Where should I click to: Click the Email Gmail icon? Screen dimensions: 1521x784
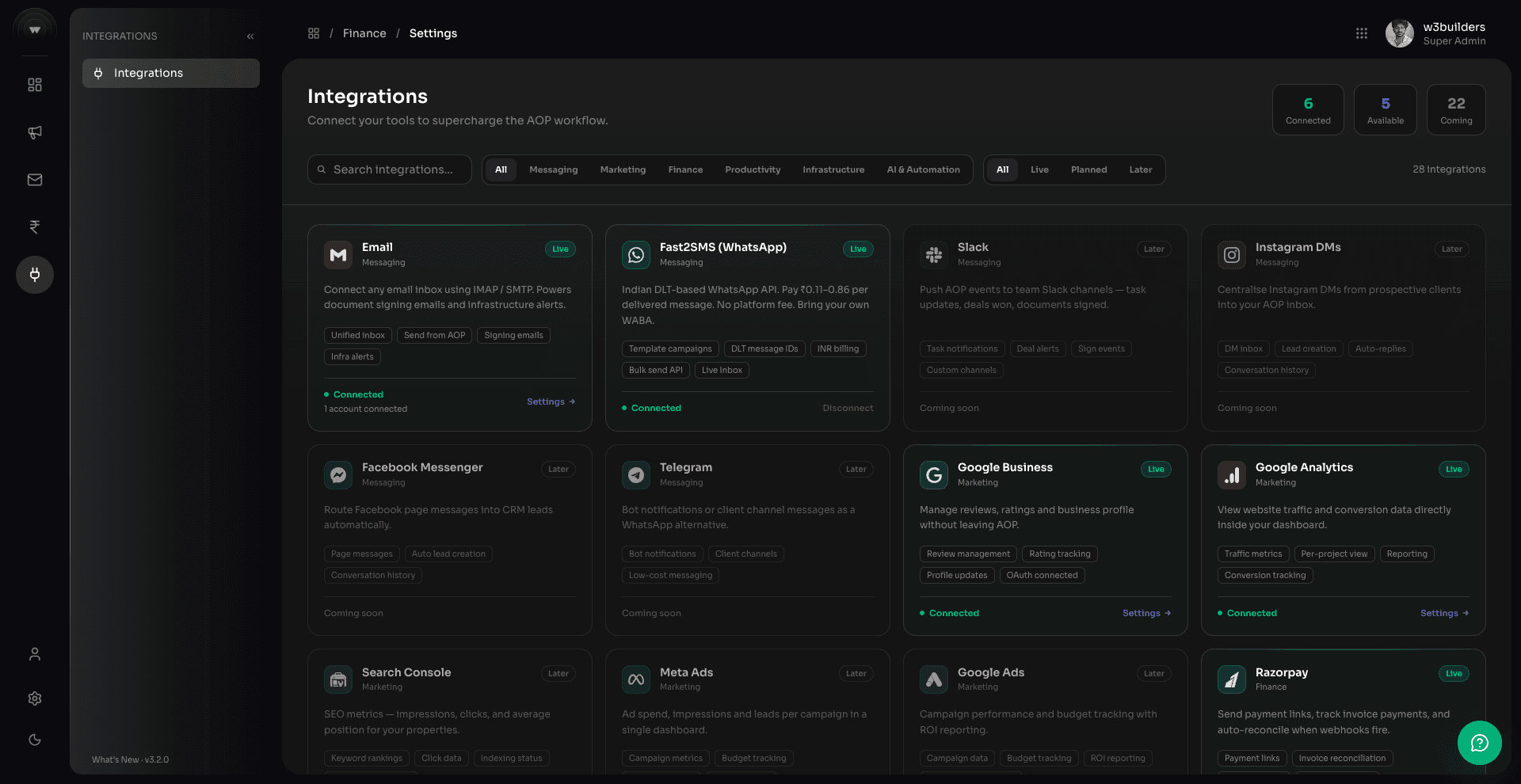pos(338,255)
